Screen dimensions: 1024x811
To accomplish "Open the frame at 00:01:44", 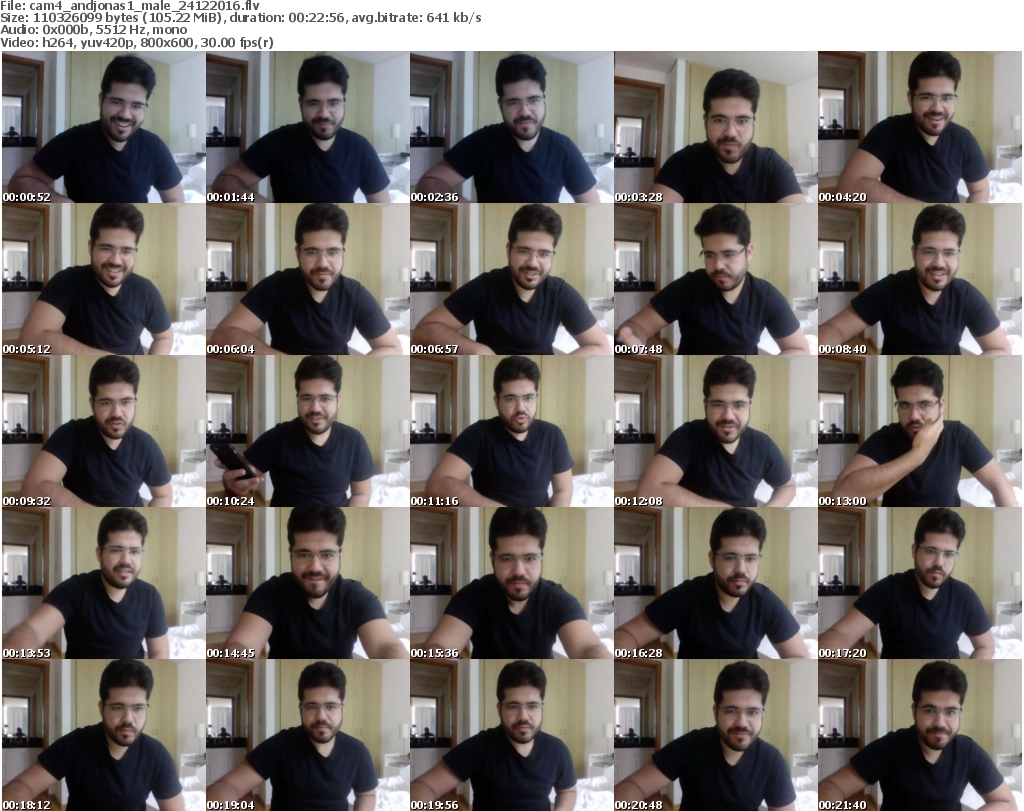I will (x=308, y=127).
